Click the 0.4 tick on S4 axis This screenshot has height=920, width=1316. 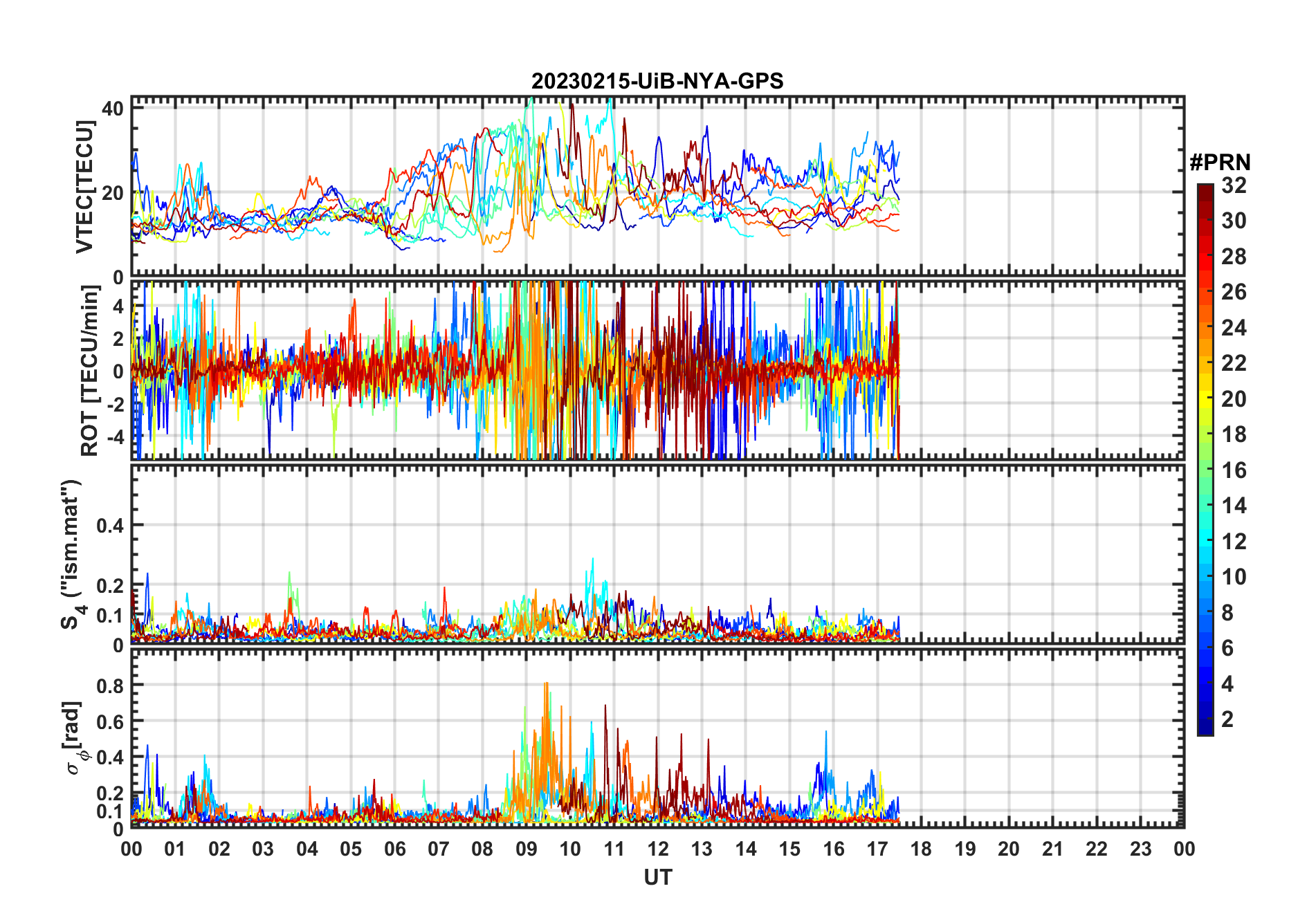110,526
